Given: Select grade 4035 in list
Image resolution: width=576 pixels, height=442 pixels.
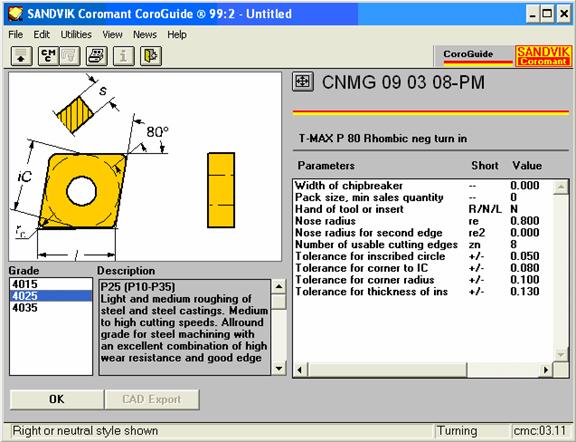Looking at the screenshot, I should tap(51, 308).
